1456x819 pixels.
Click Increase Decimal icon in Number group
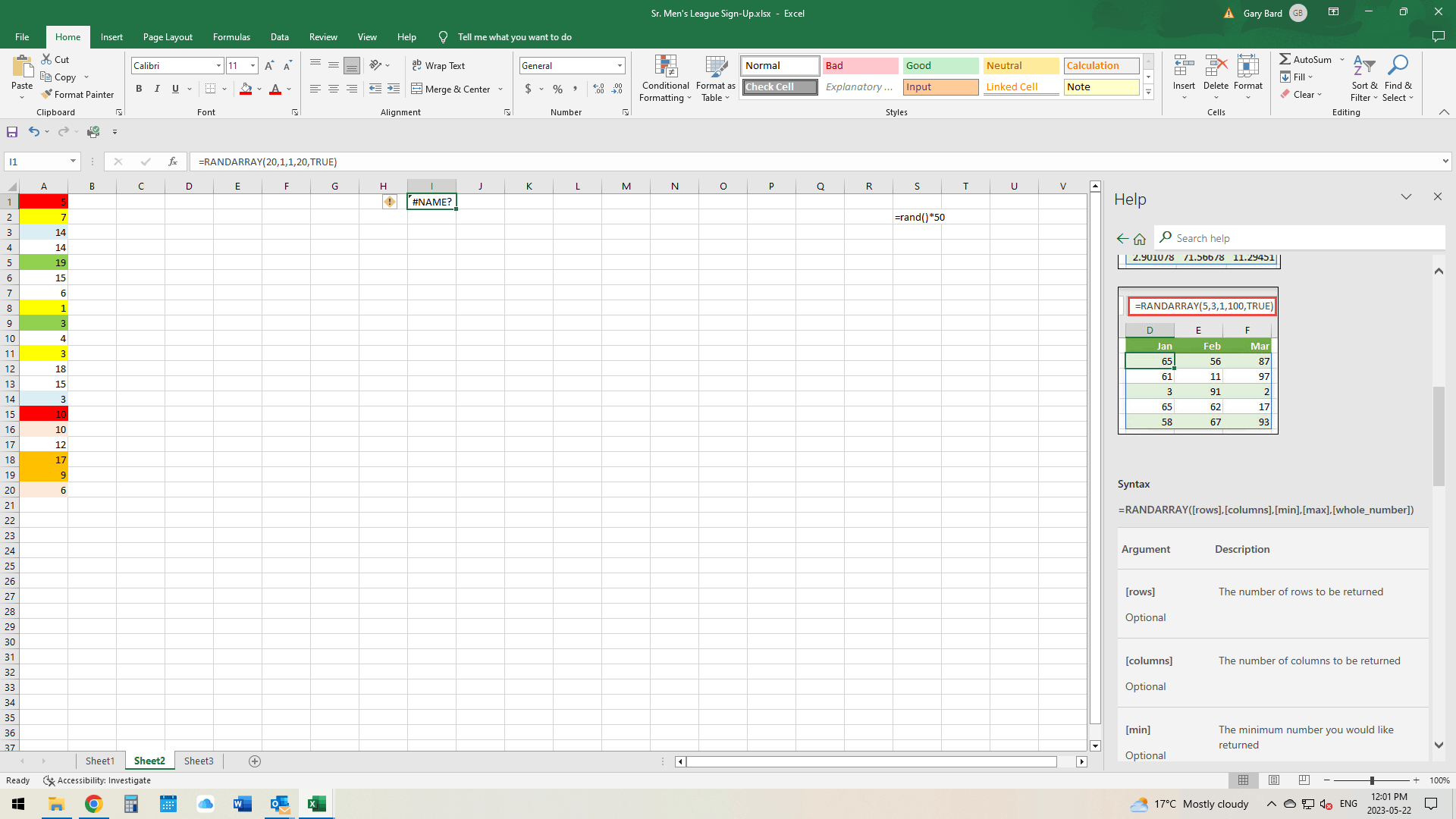[598, 89]
